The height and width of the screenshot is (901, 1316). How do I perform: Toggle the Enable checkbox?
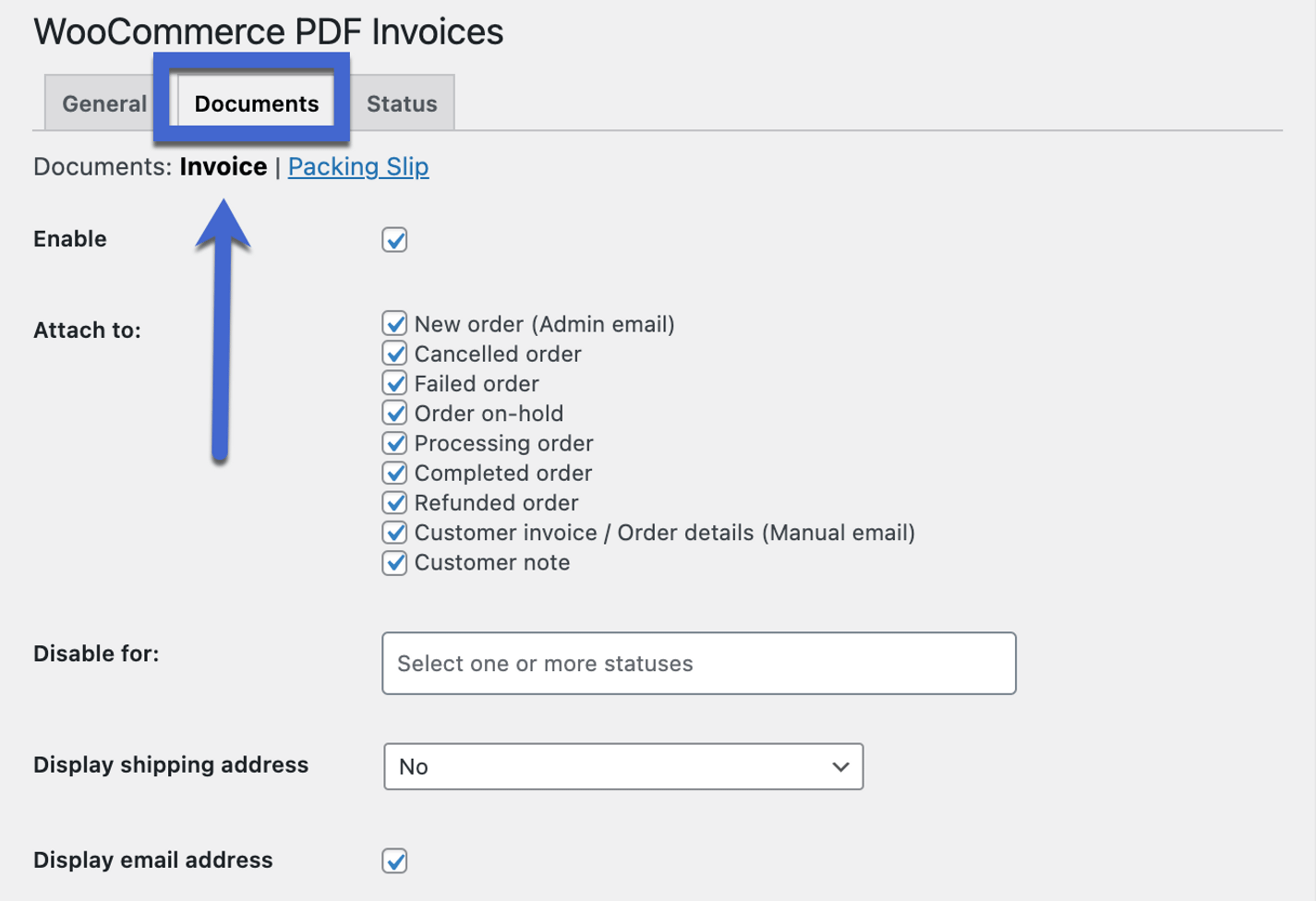[394, 240]
